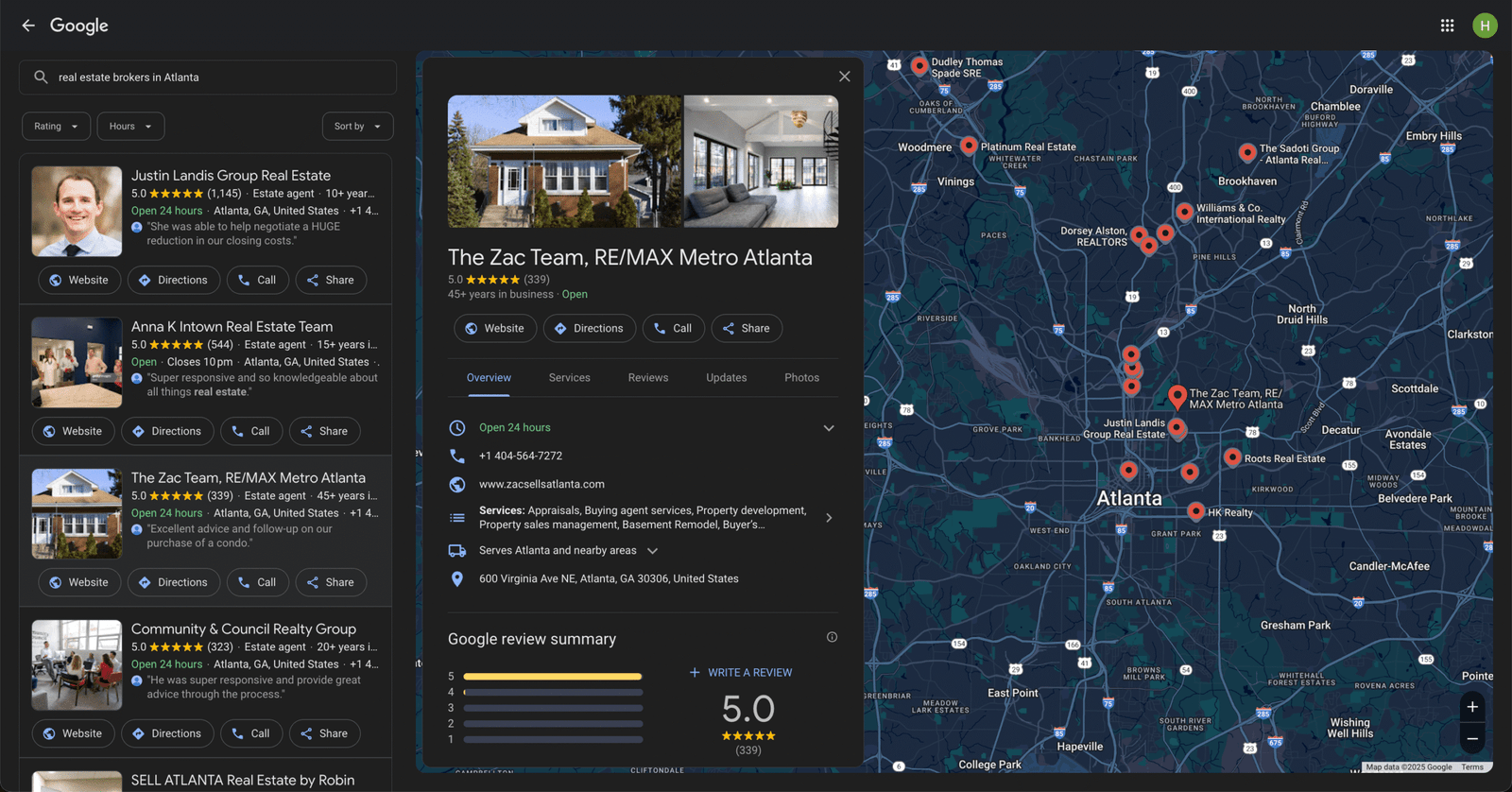Call Community & Council Realty Group

coord(251,733)
